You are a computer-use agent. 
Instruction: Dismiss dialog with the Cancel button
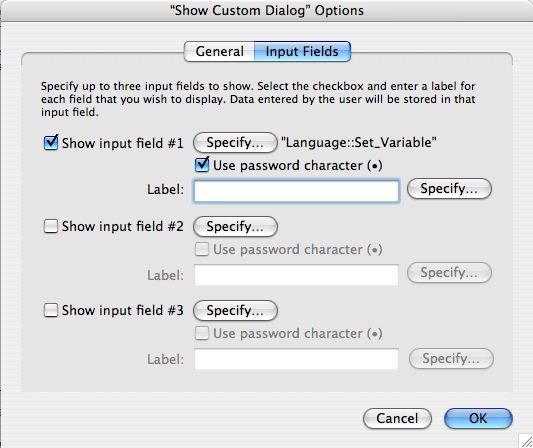pos(397,418)
